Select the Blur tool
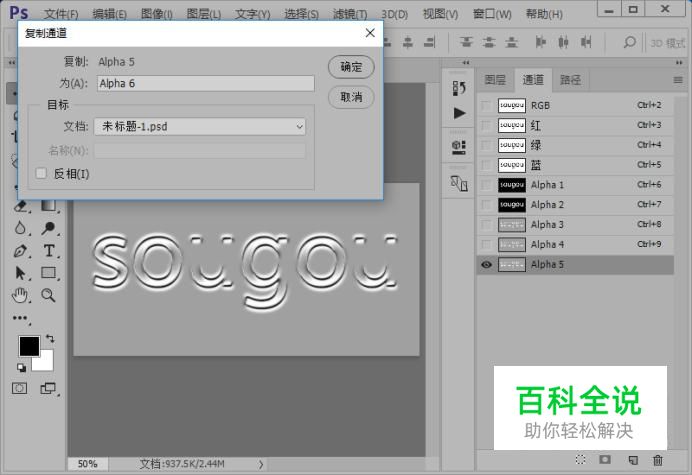Image resolution: width=692 pixels, height=475 pixels. (20, 228)
